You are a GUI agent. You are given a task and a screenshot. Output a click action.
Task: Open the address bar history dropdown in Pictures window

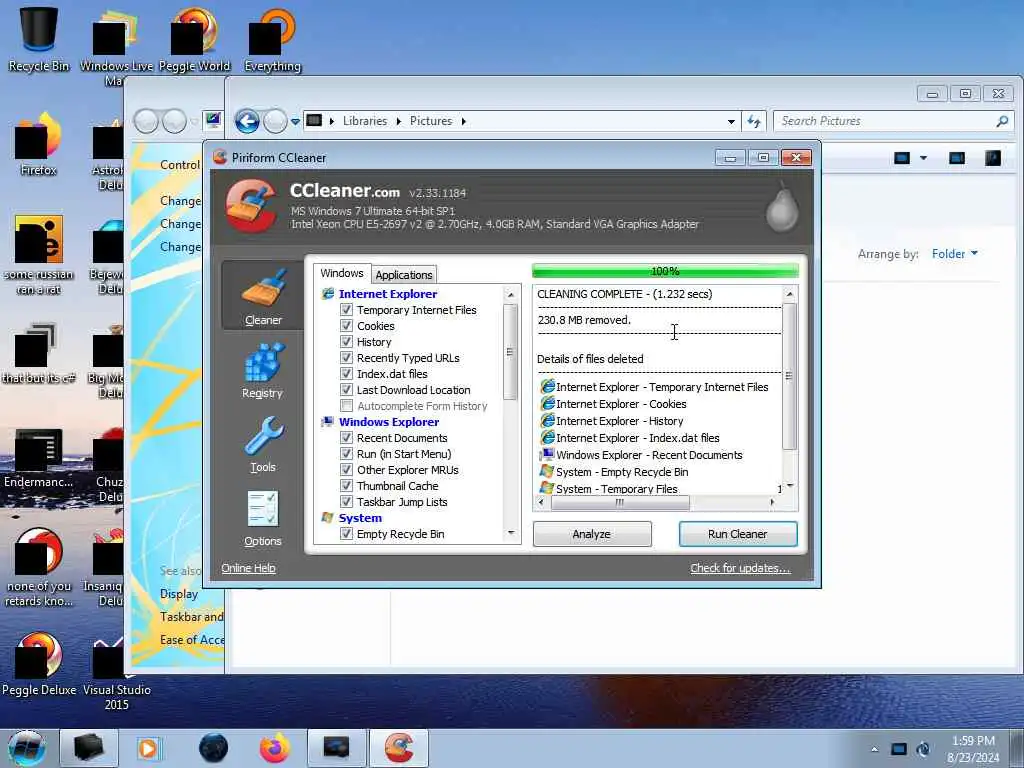click(731, 121)
